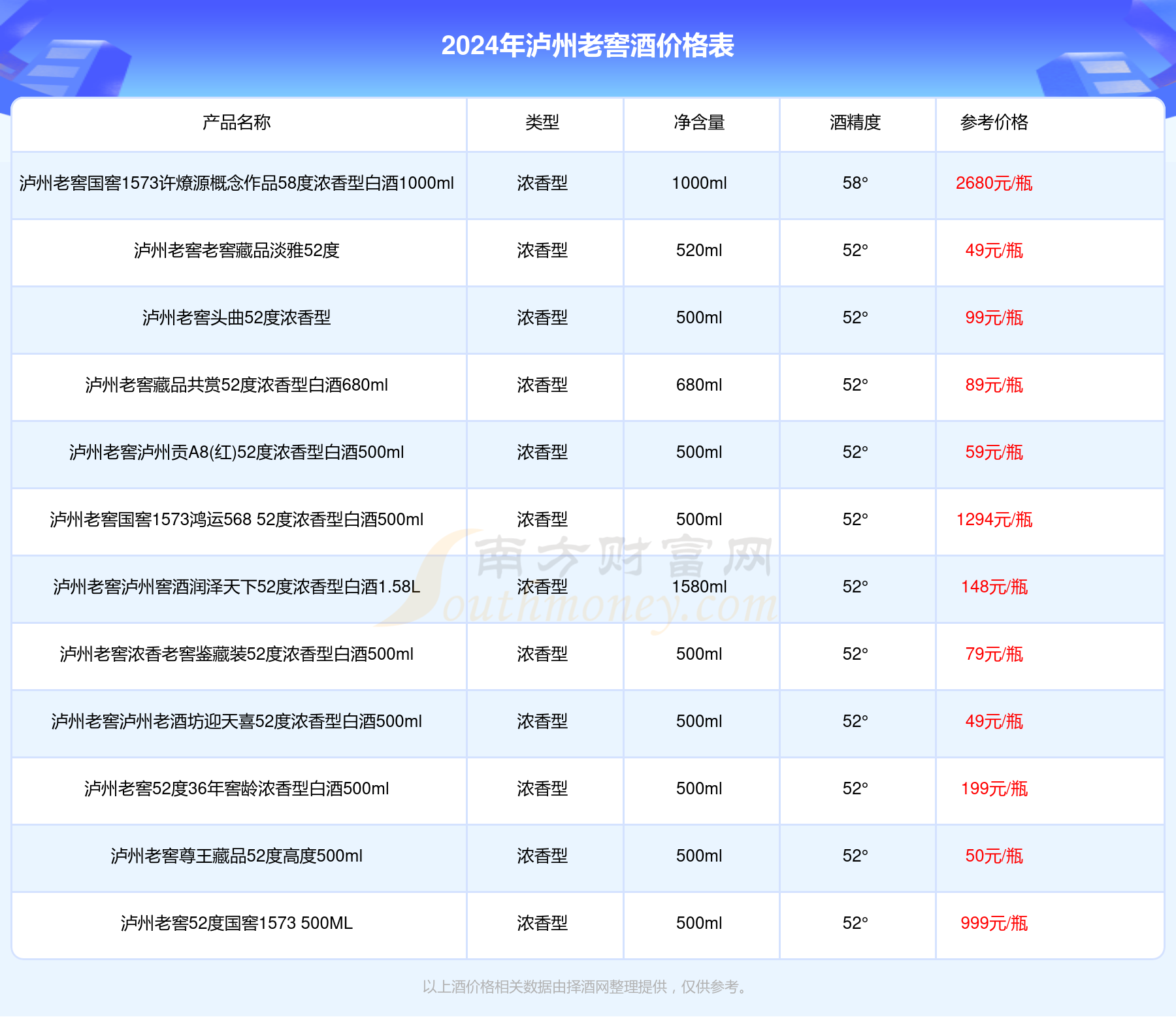Click the 79元/瓶 price
Screen dimensions: 1176x1019
994,655
